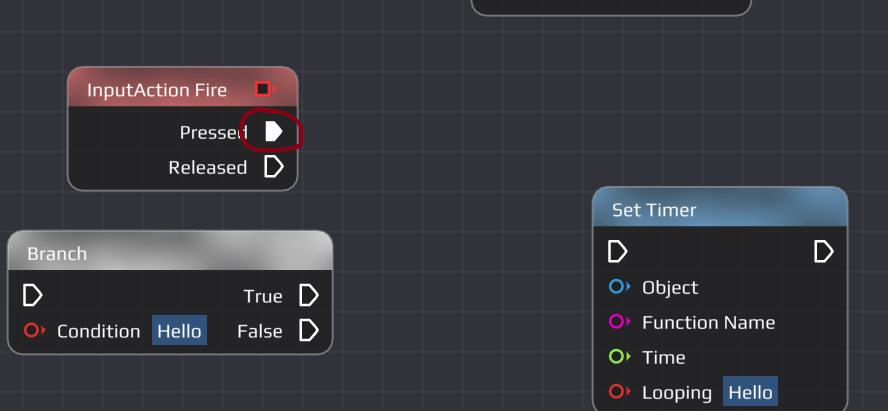The width and height of the screenshot is (888, 412).
Task: Click the Hello field beside Condition
Action: pyautogui.click(x=179, y=330)
